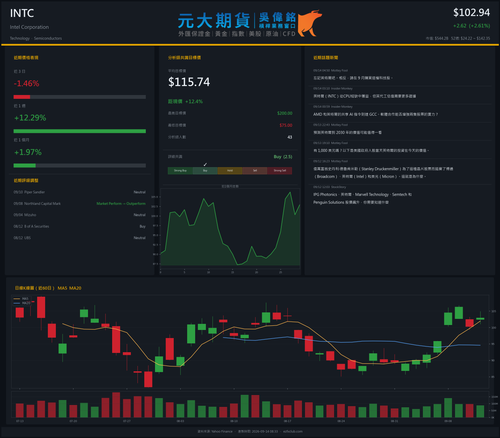Click the 09/10 Piper Sandler rating row
This screenshot has height=438, width=500.
(80, 192)
